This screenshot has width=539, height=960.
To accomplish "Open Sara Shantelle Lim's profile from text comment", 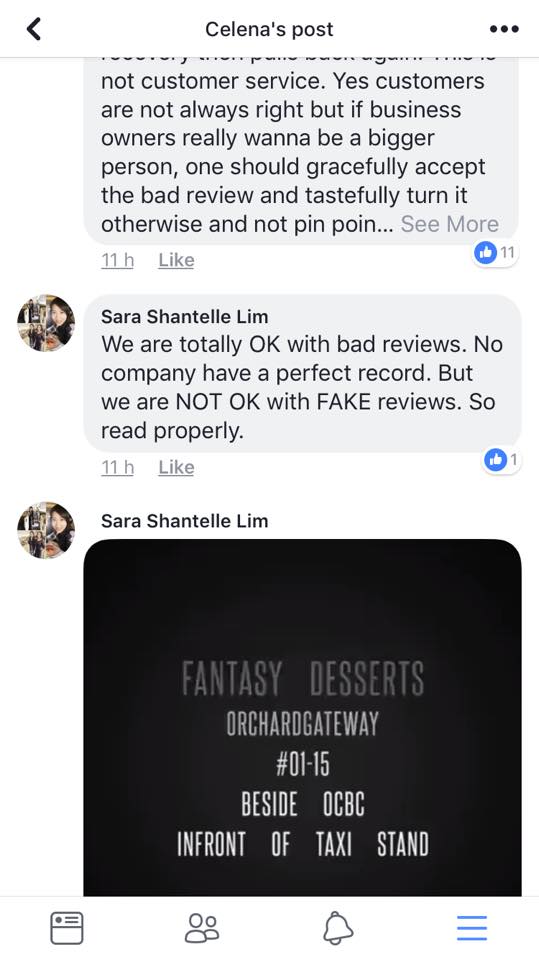I will pyautogui.click(x=184, y=317).
